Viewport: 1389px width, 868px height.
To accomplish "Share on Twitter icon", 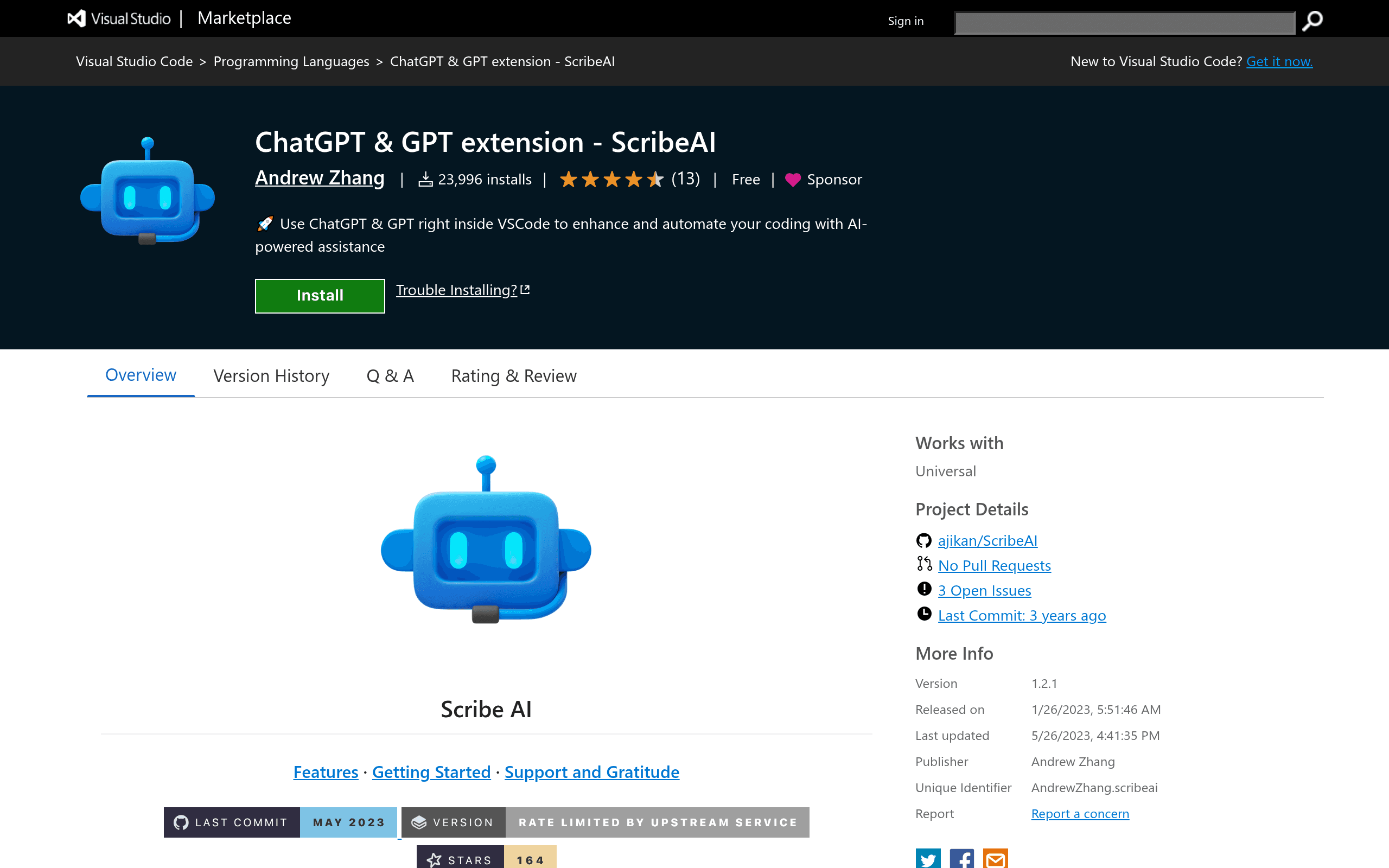I will coord(928,858).
